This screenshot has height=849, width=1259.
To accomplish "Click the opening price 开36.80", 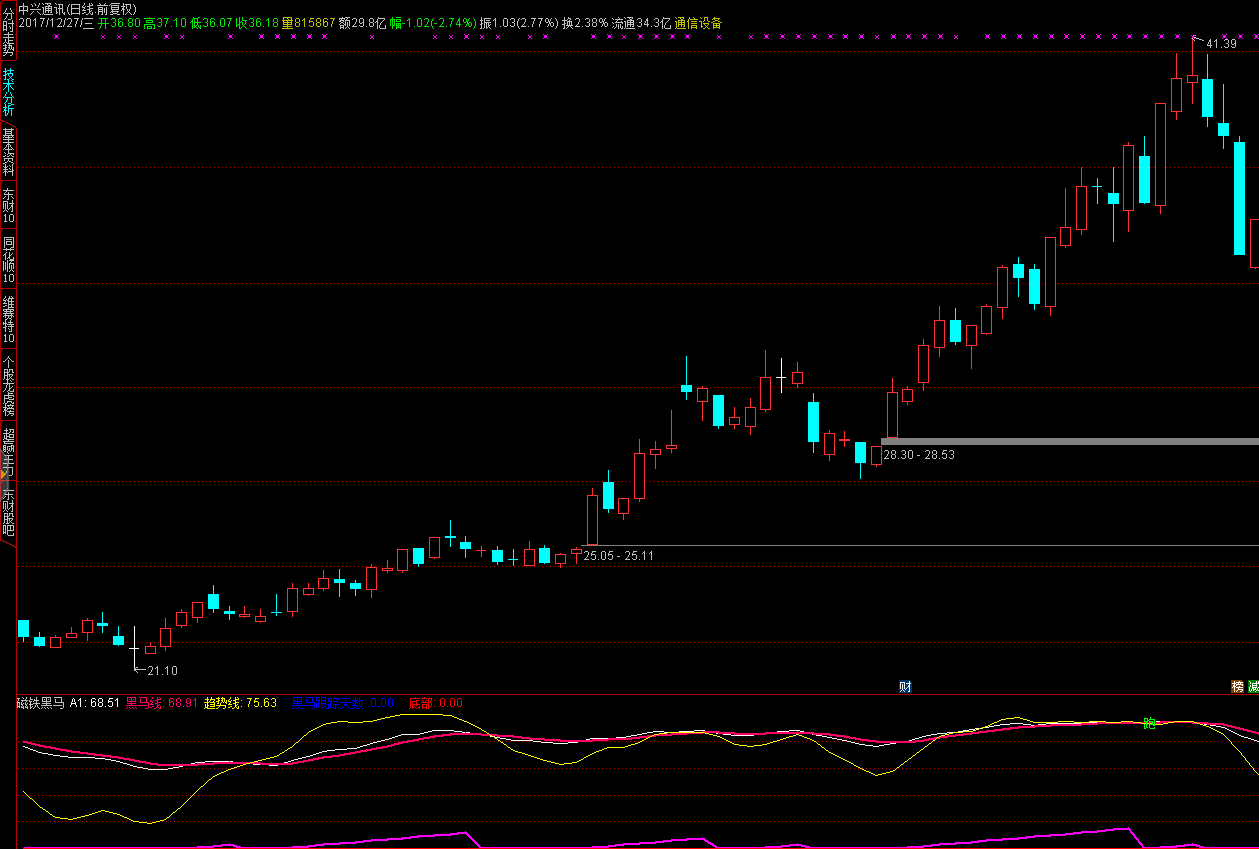I will (119, 22).
